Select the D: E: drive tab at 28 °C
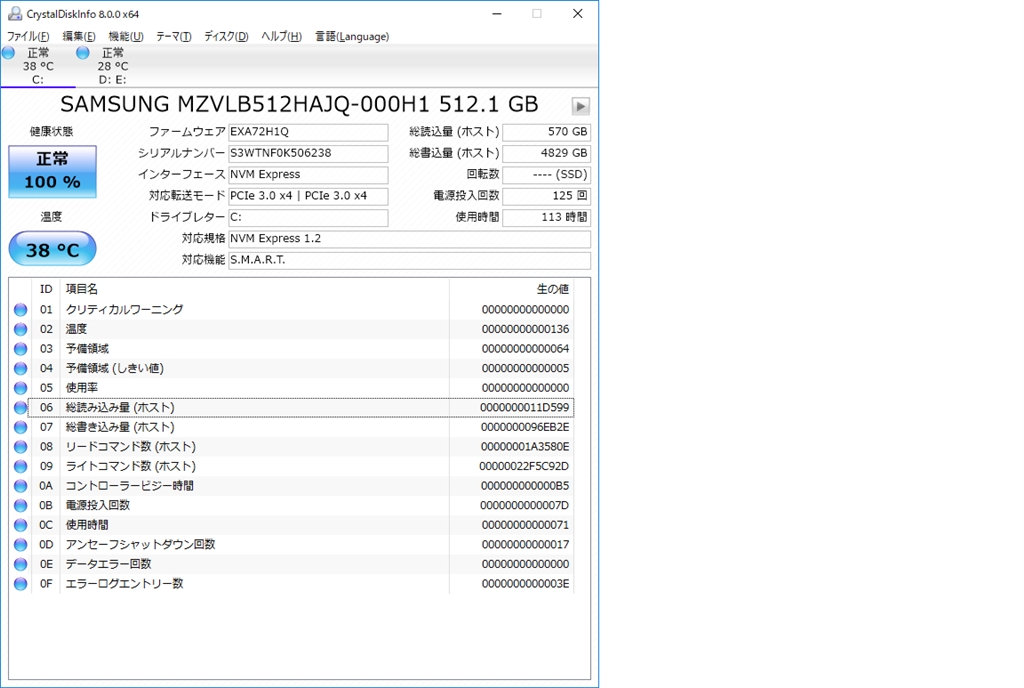The height and width of the screenshot is (688, 1024). (112, 66)
